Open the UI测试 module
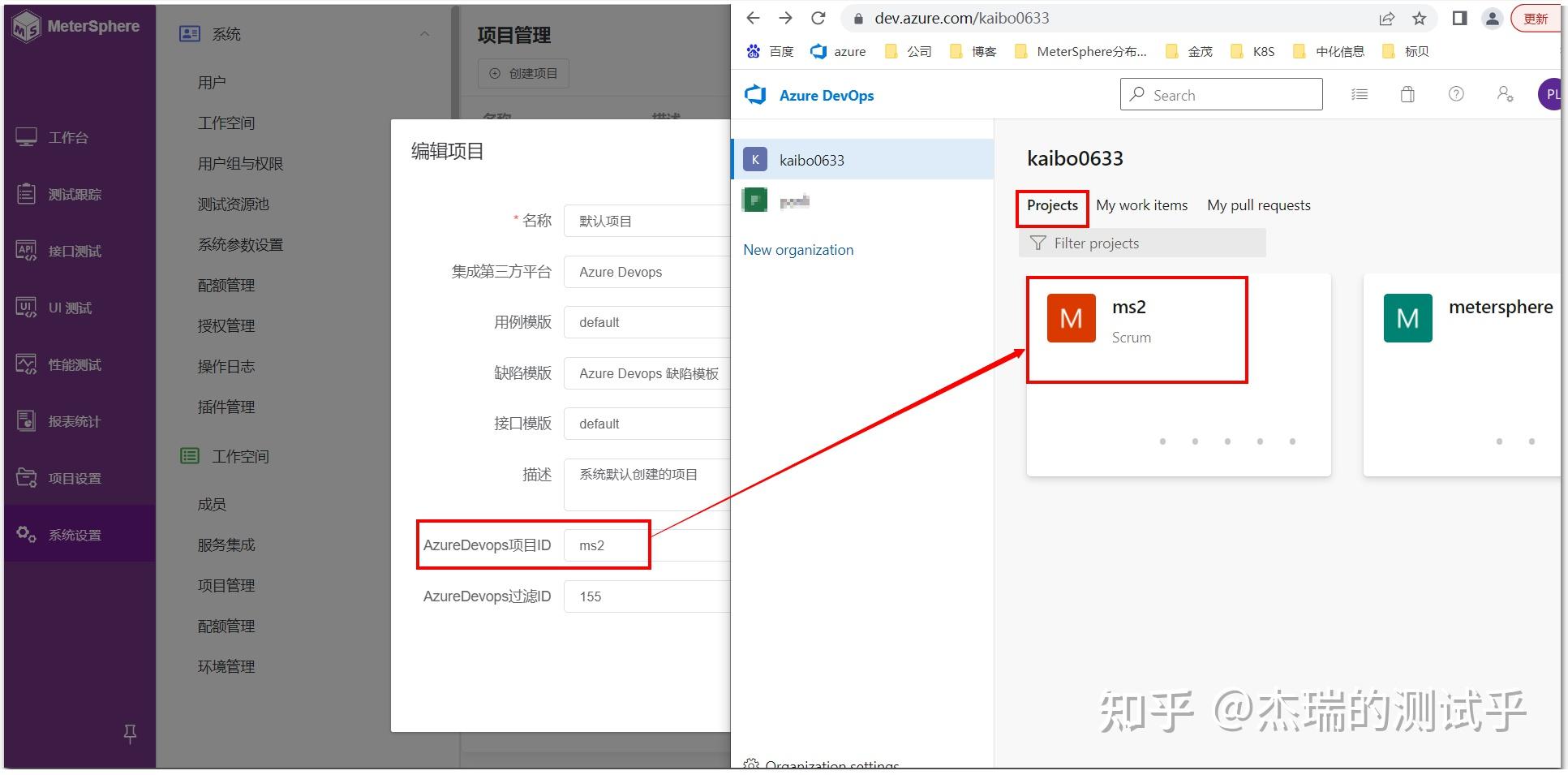This screenshot has height=775, width=1568. [25, 308]
